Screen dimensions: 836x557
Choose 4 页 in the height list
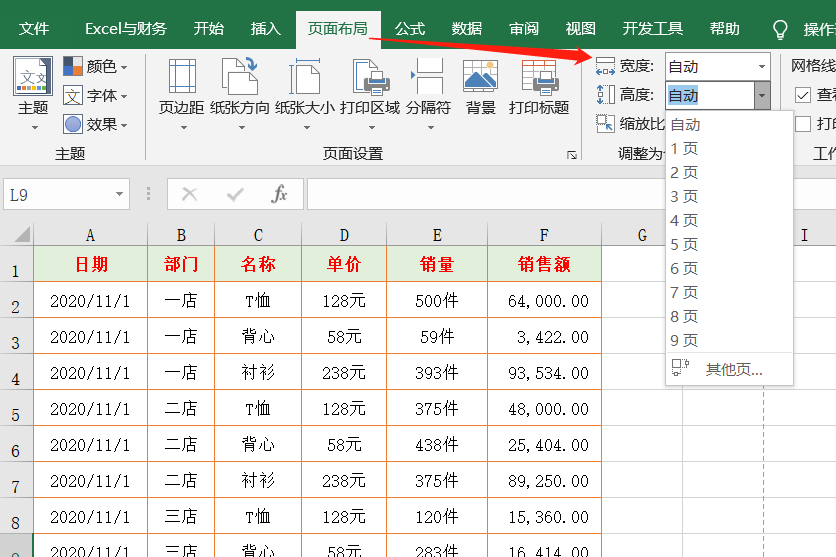click(x=729, y=221)
